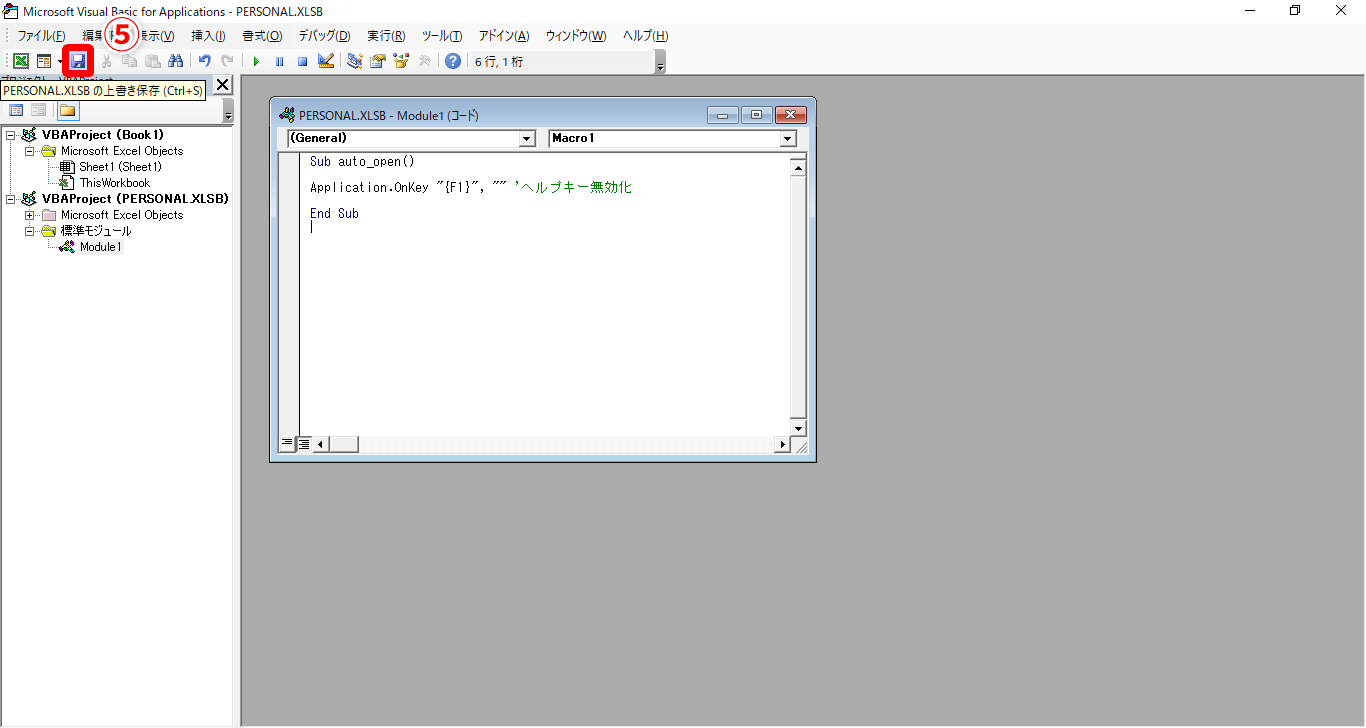Click code window scroll left arrow

coord(320,444)
